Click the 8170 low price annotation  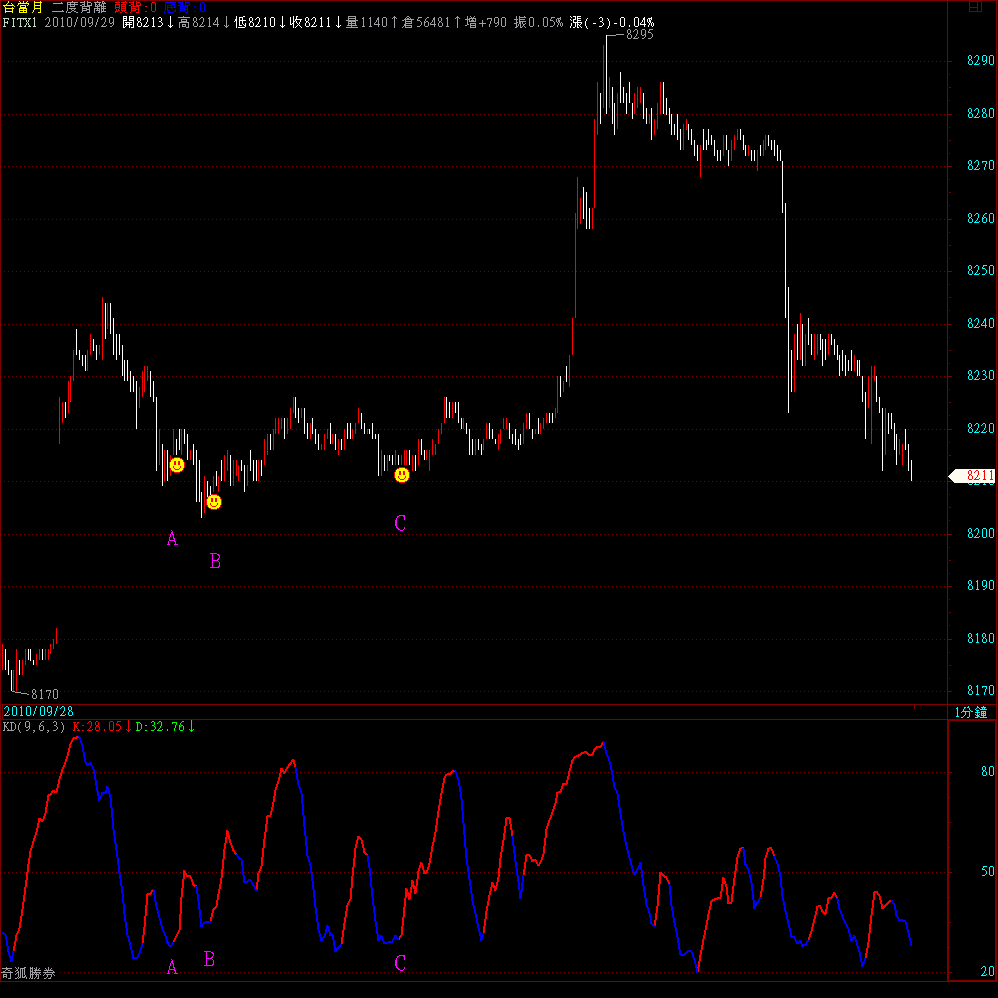coord(45,693)
